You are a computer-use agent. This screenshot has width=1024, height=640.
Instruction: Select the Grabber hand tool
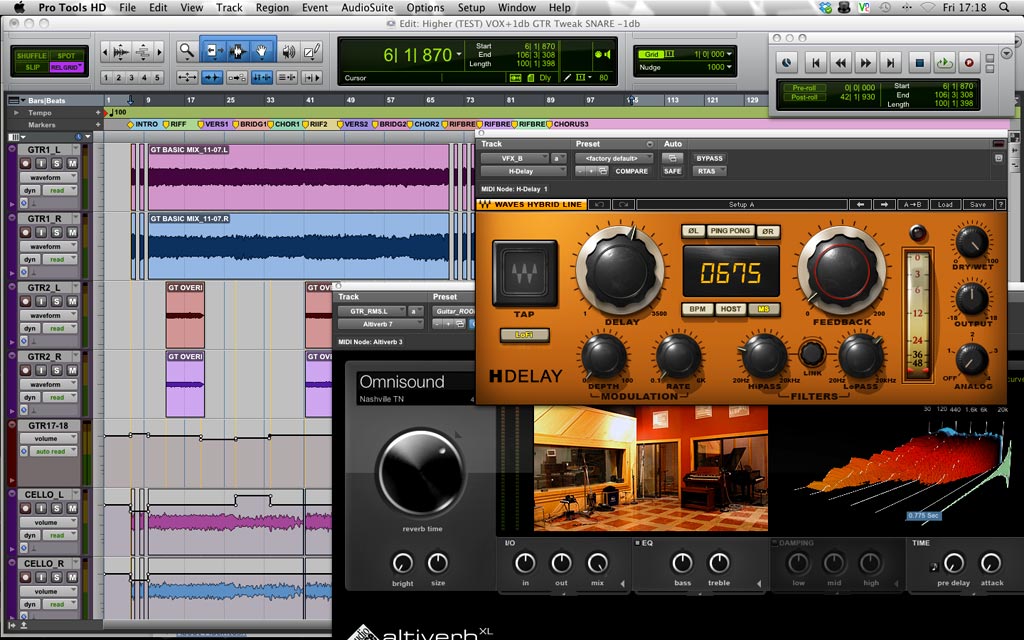263,51
